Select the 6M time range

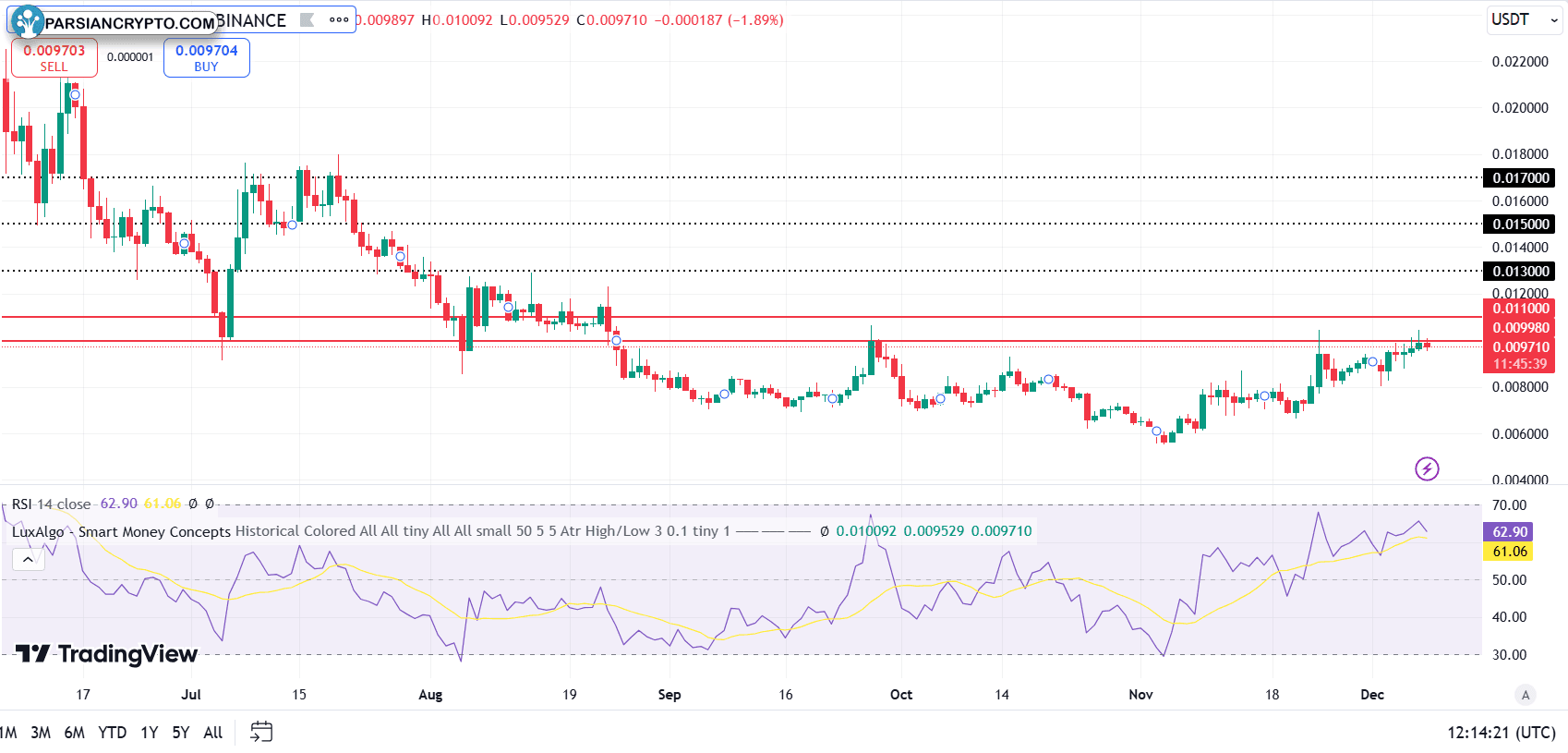coord(74,733)
